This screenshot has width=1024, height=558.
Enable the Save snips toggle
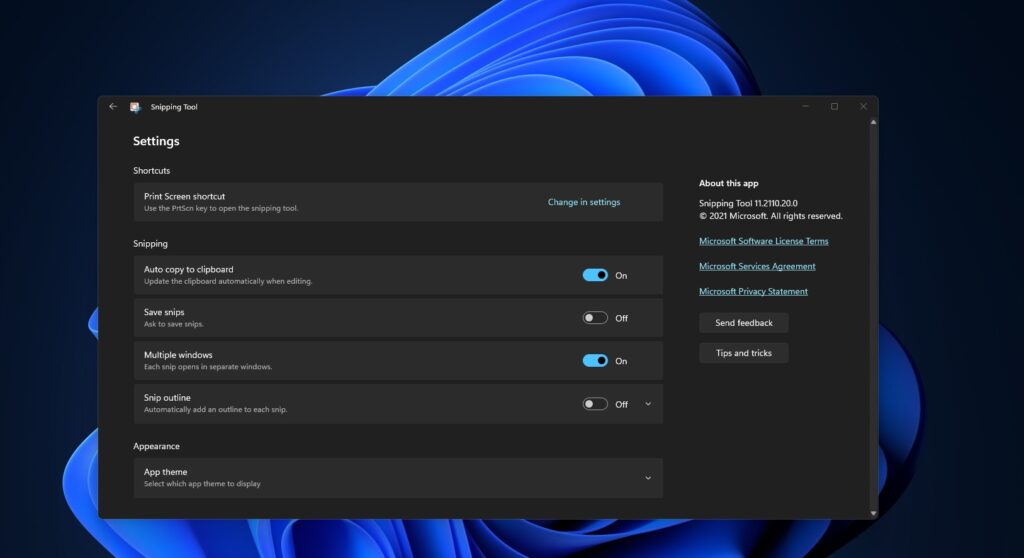point(595,318)
